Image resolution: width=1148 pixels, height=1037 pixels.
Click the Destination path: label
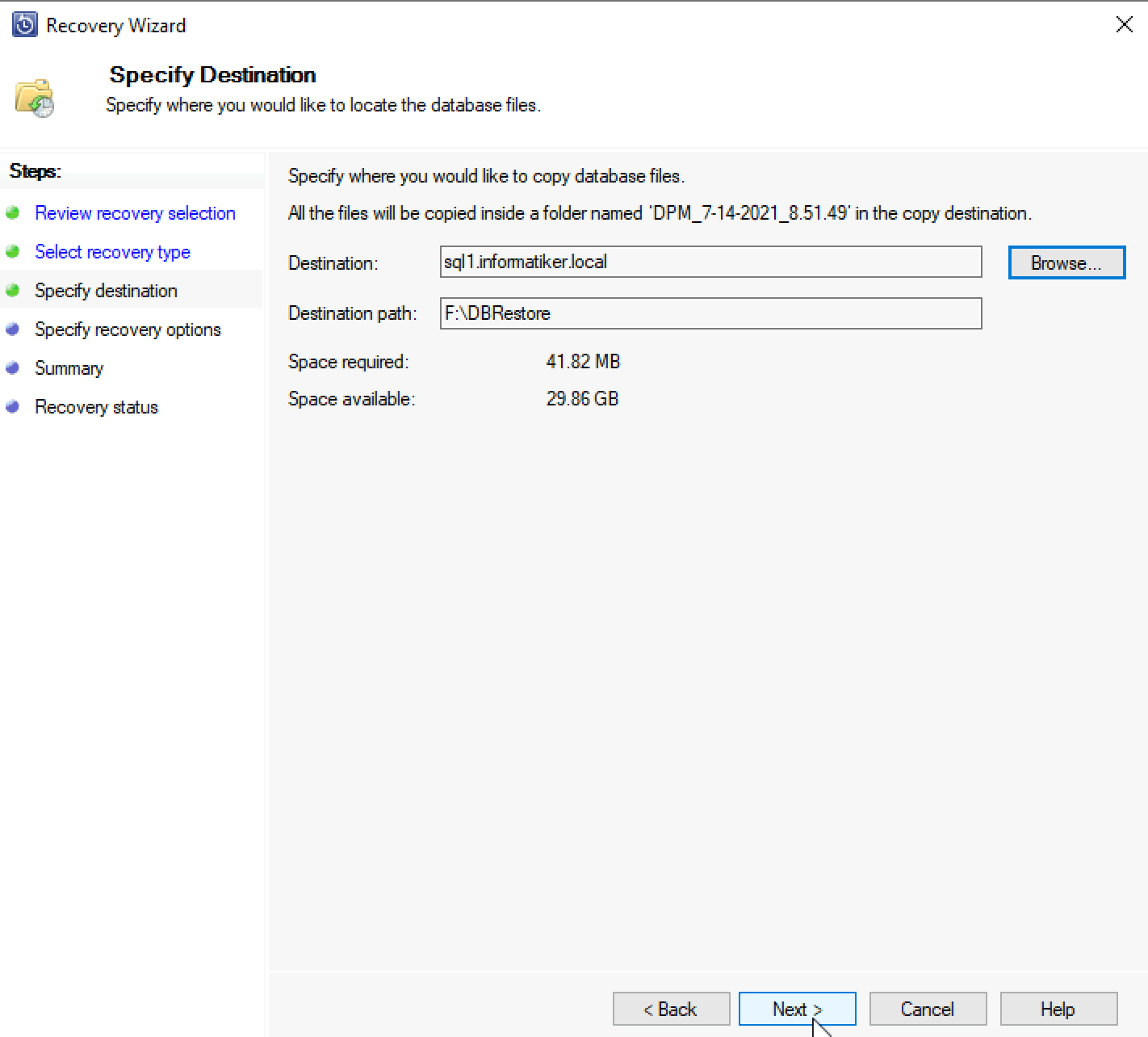tap(353, 313)
